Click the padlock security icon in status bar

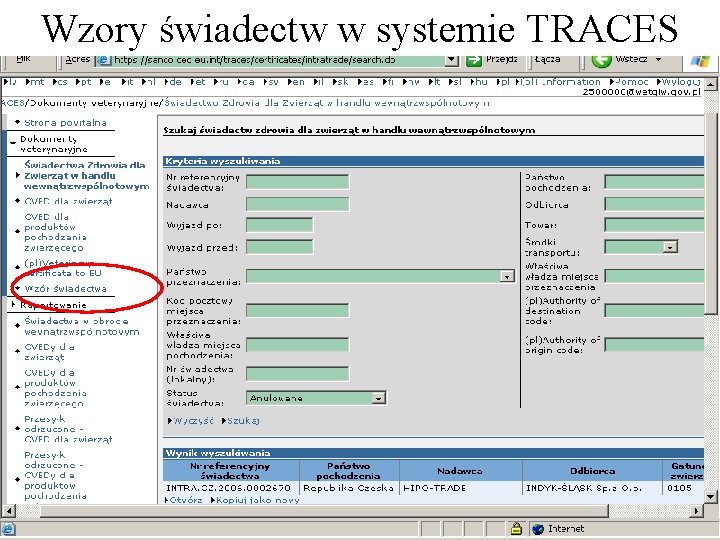click(x=516, y=529)
